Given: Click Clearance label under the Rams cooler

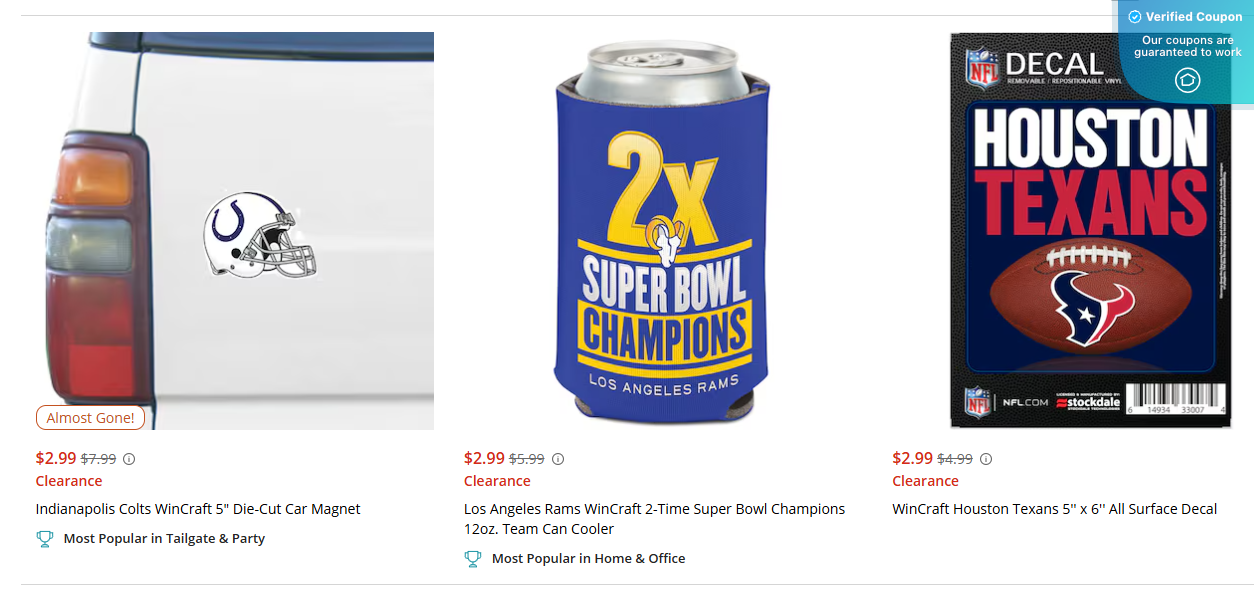Looking at the screenshot, I should point(497,480).
